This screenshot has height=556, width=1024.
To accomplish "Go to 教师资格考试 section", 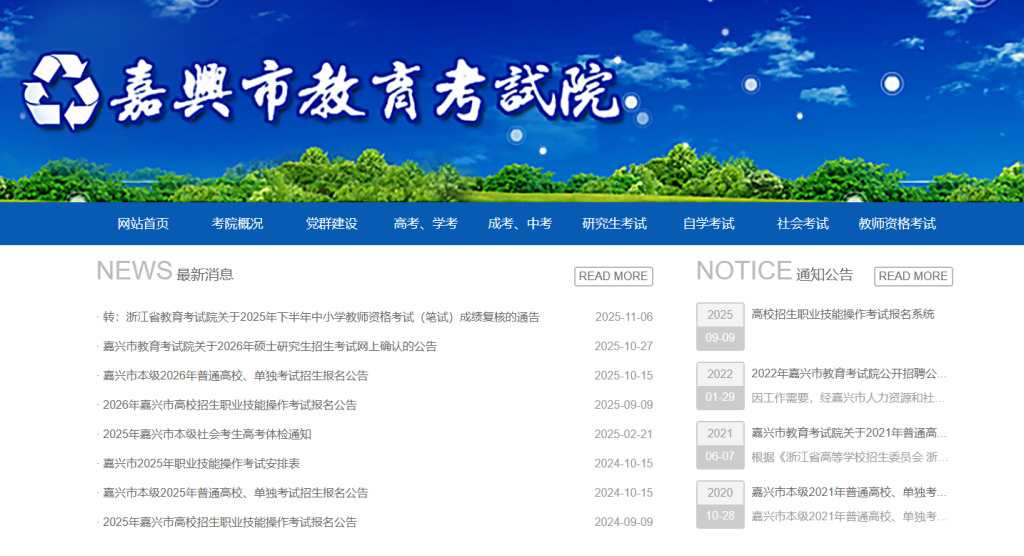I will point(897,223).
